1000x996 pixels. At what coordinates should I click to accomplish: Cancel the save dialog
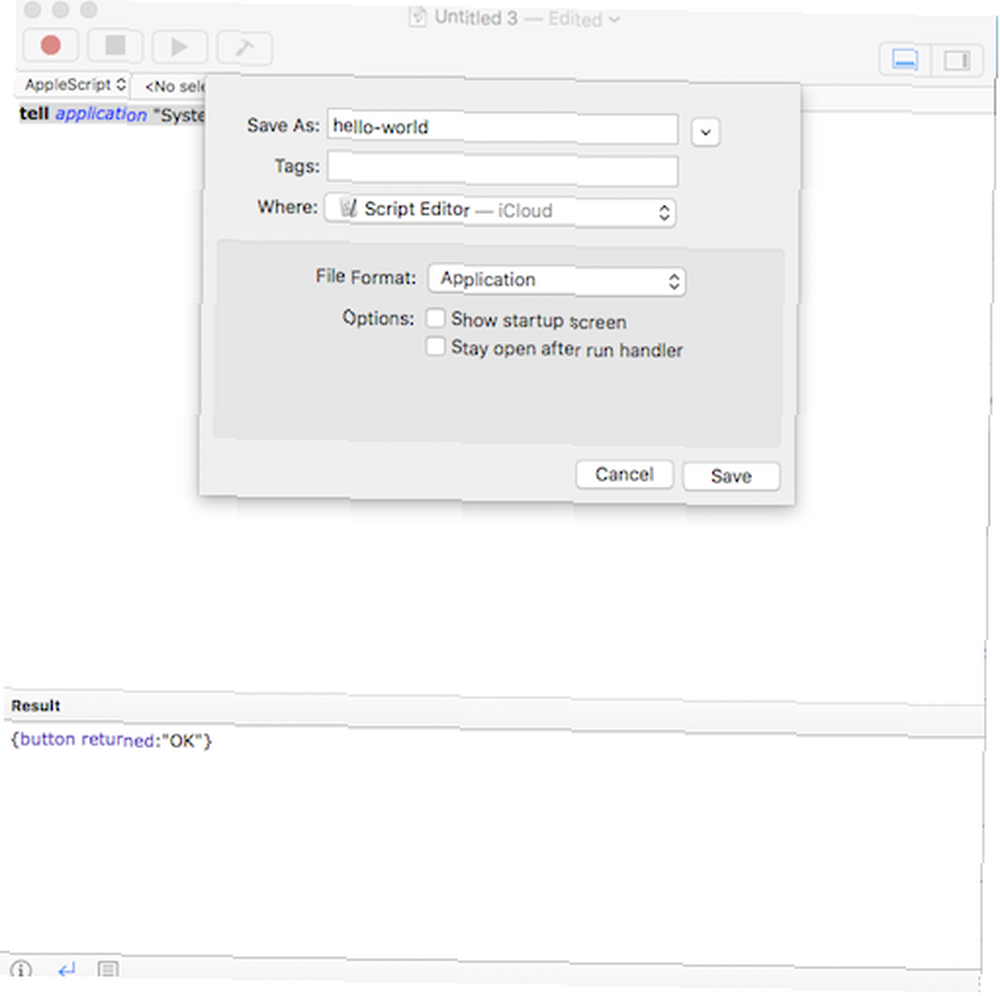[624, 474]
